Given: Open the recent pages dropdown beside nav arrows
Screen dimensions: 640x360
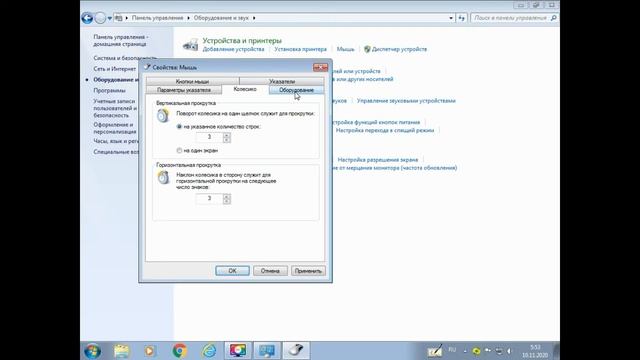Looking at the screenshot, I should pos(109,18).
